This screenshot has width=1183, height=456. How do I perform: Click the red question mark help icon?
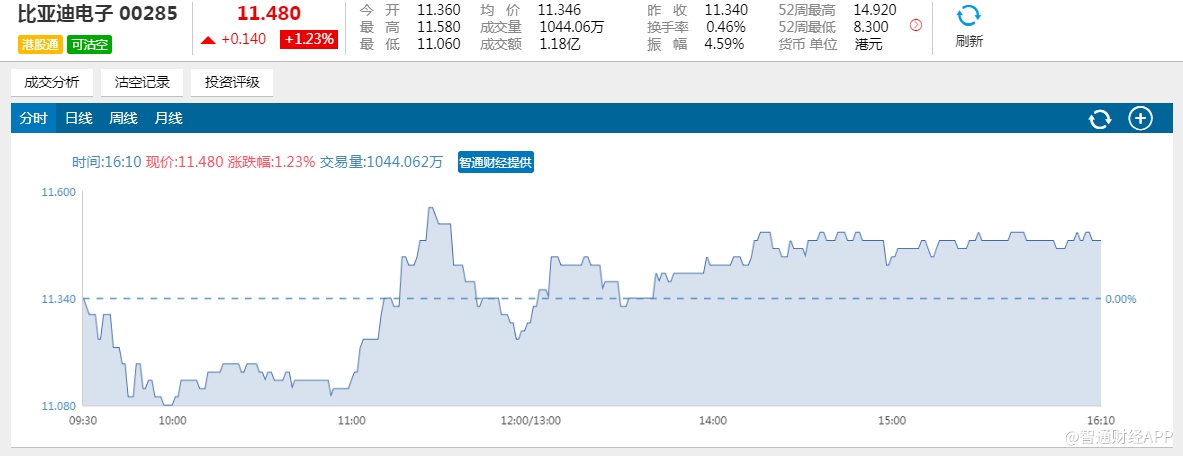tap(916, 26)
